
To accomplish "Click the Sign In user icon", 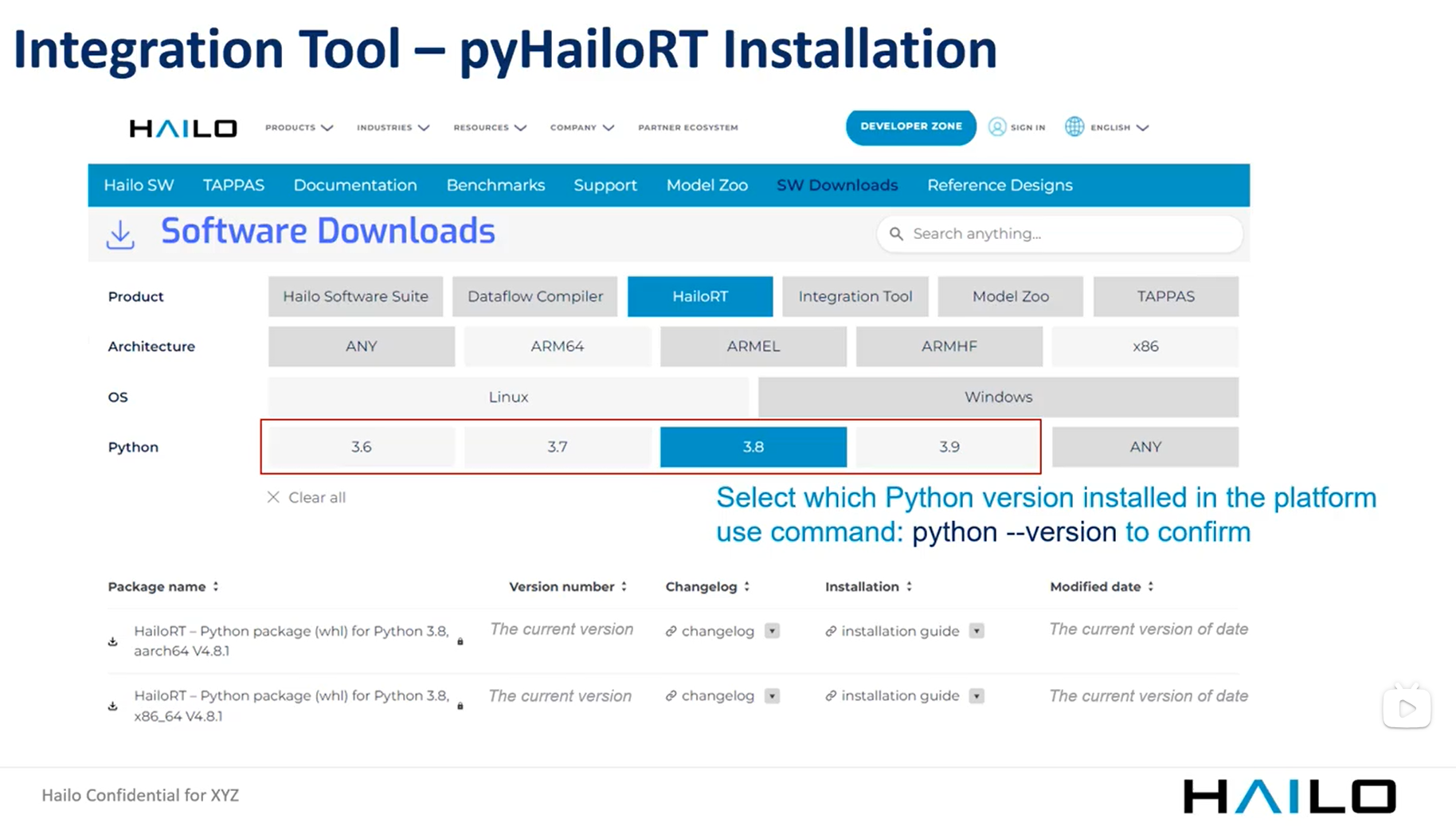I will pos(997,127).
